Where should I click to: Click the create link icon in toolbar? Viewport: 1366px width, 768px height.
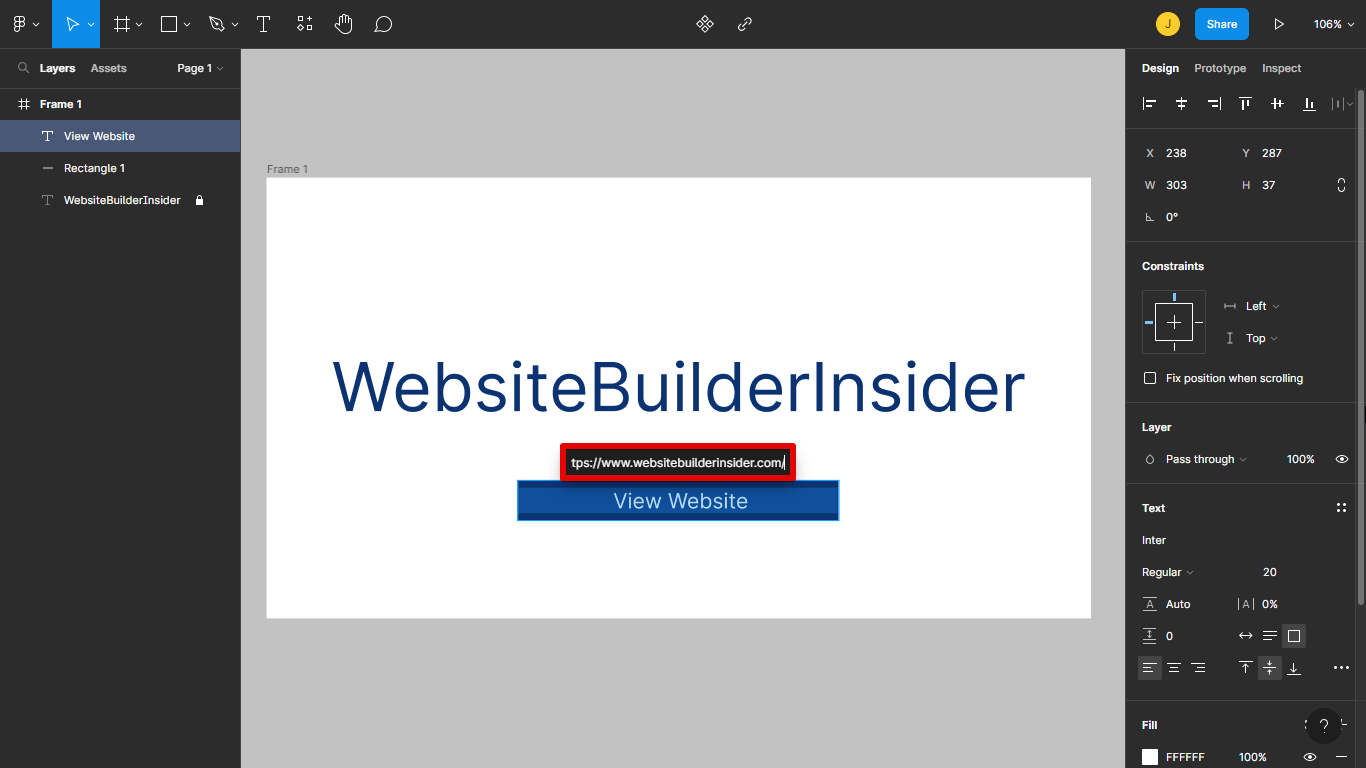[745, 24]
